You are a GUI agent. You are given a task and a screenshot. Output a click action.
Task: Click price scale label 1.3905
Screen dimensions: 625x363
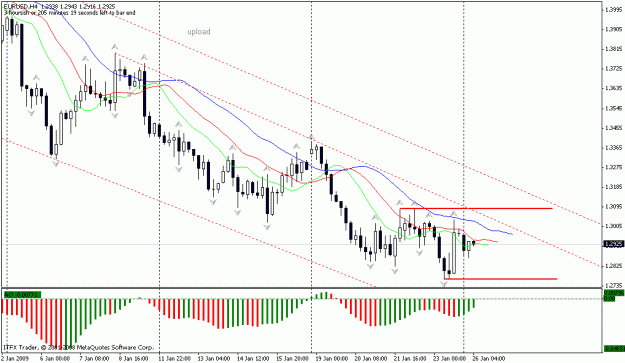coord(614,29)
